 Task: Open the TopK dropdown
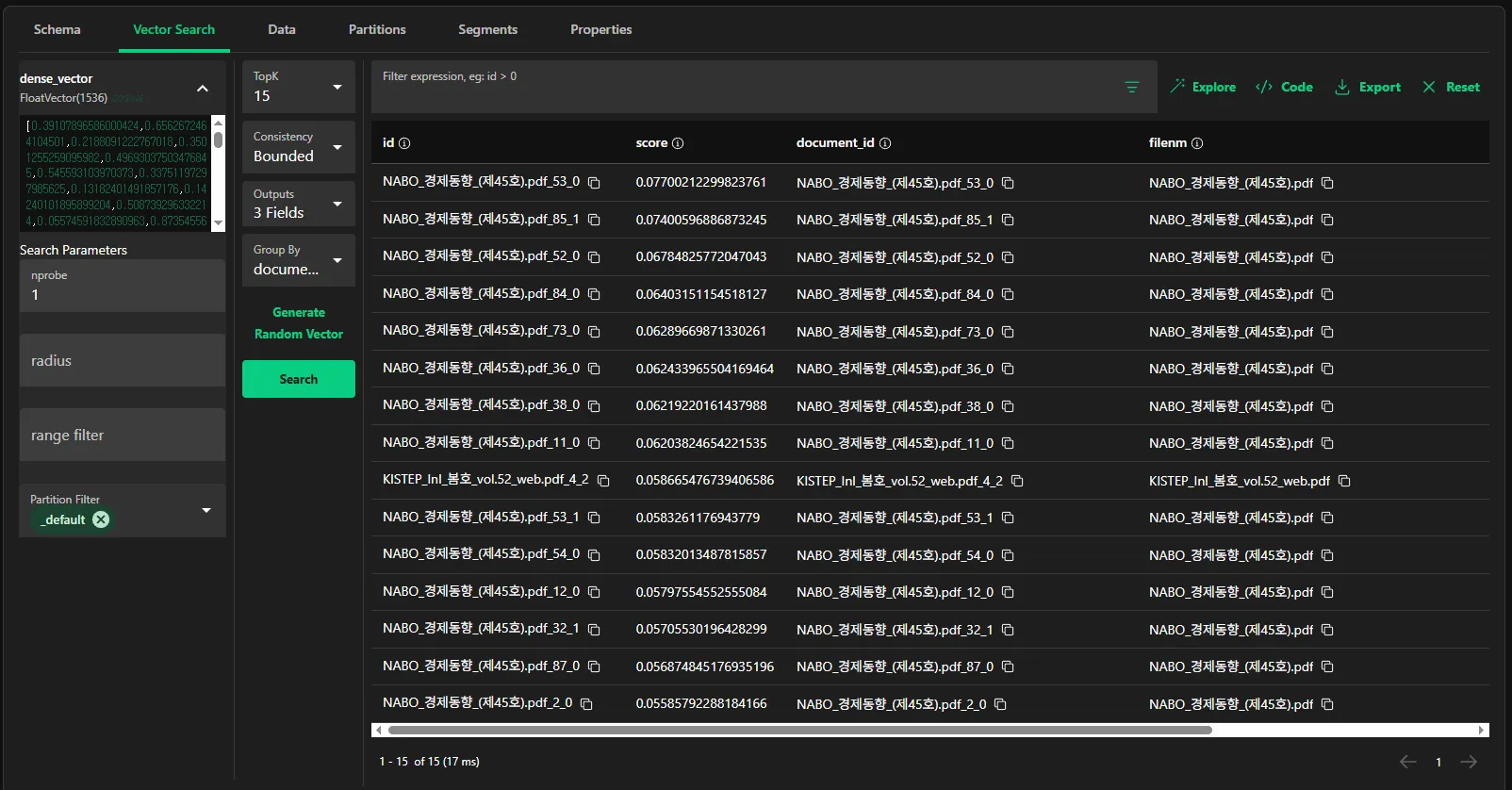(x=299, y=87)
